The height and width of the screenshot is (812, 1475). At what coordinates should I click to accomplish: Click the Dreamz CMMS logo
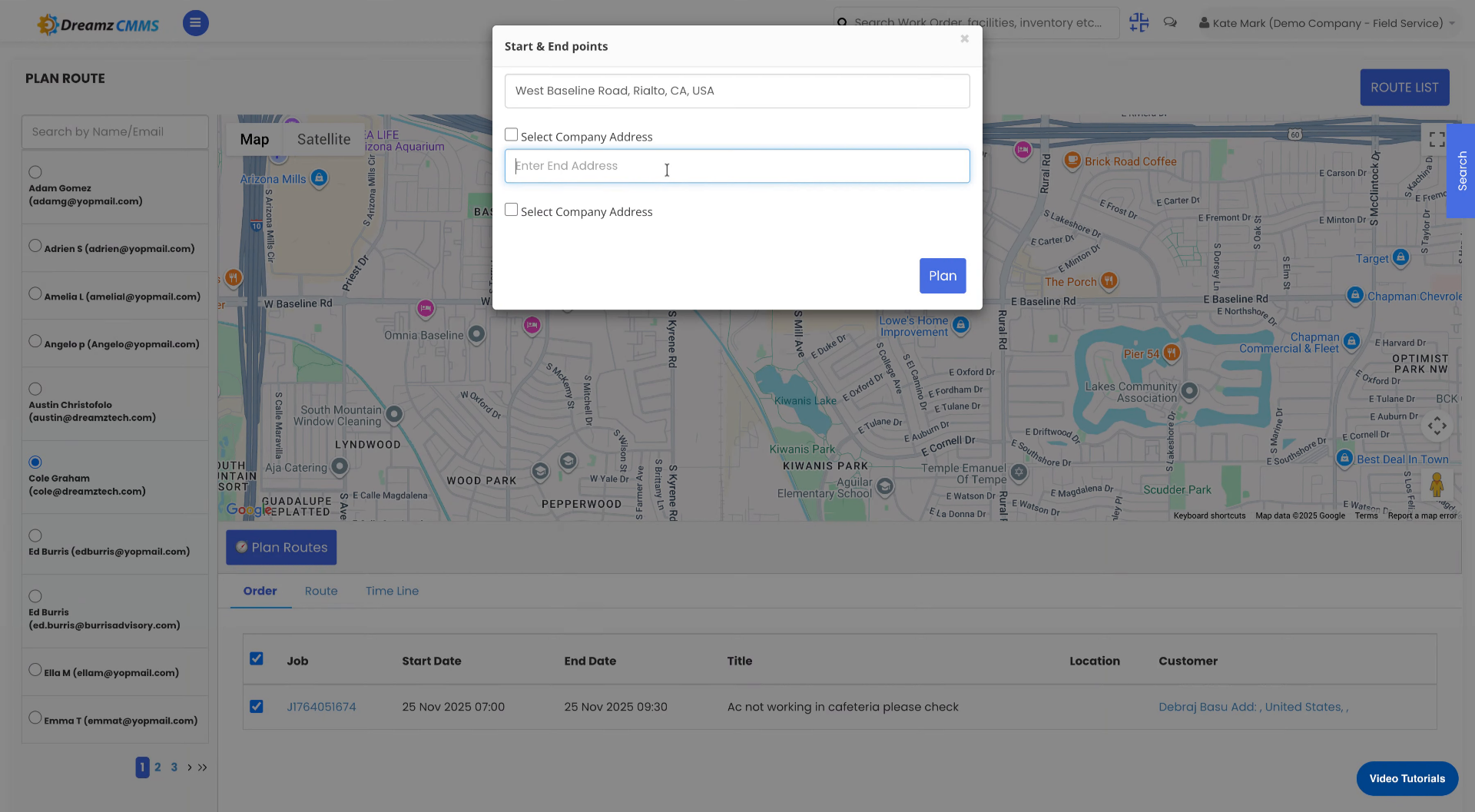tap(98, 25)
